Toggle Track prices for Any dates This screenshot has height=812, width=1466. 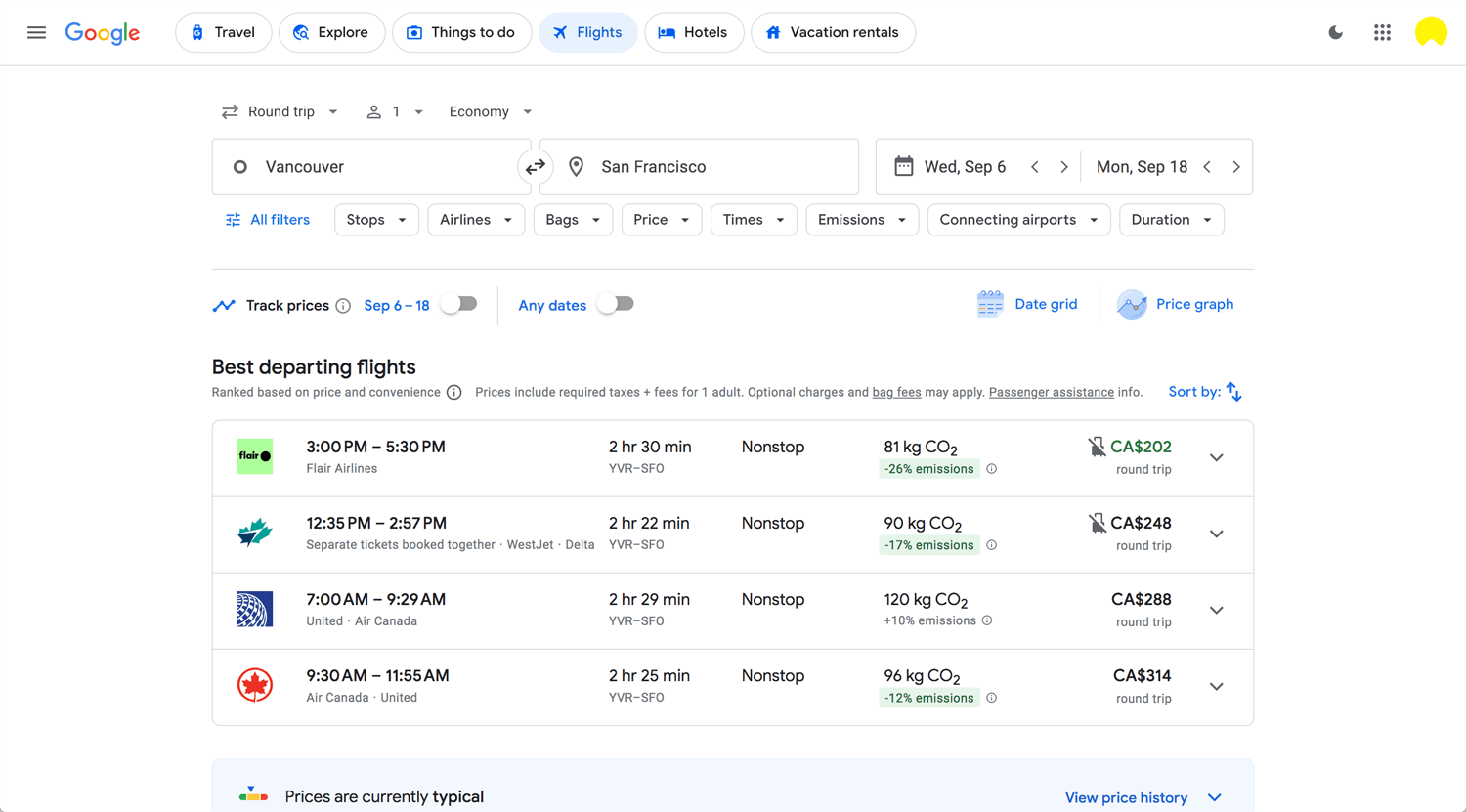click(x=616, y=304)
